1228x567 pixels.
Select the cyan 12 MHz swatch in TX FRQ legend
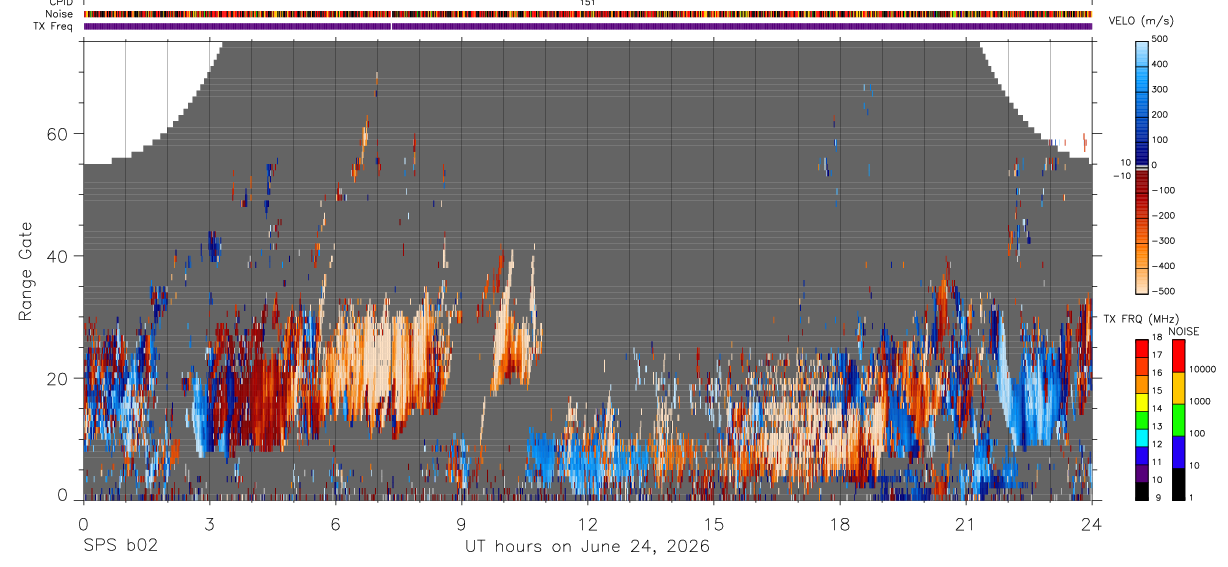pos(1141,437)
